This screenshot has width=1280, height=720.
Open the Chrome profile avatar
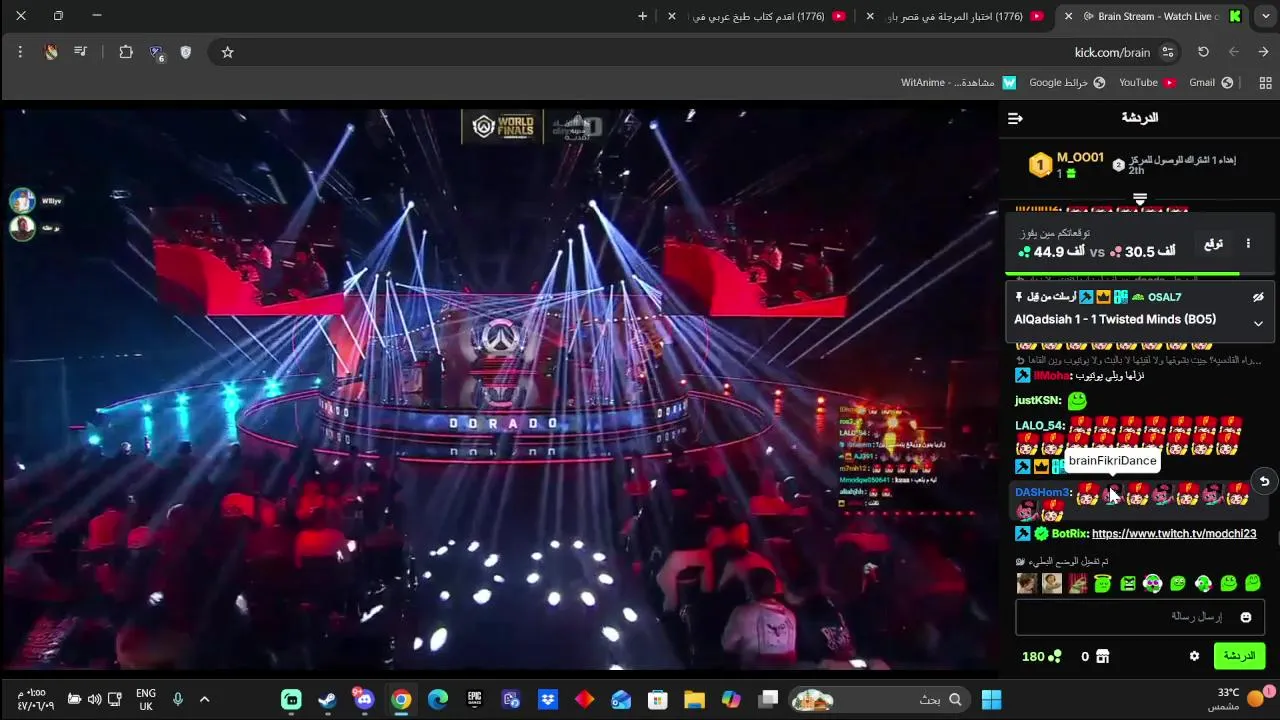click(x=51, y=52)
